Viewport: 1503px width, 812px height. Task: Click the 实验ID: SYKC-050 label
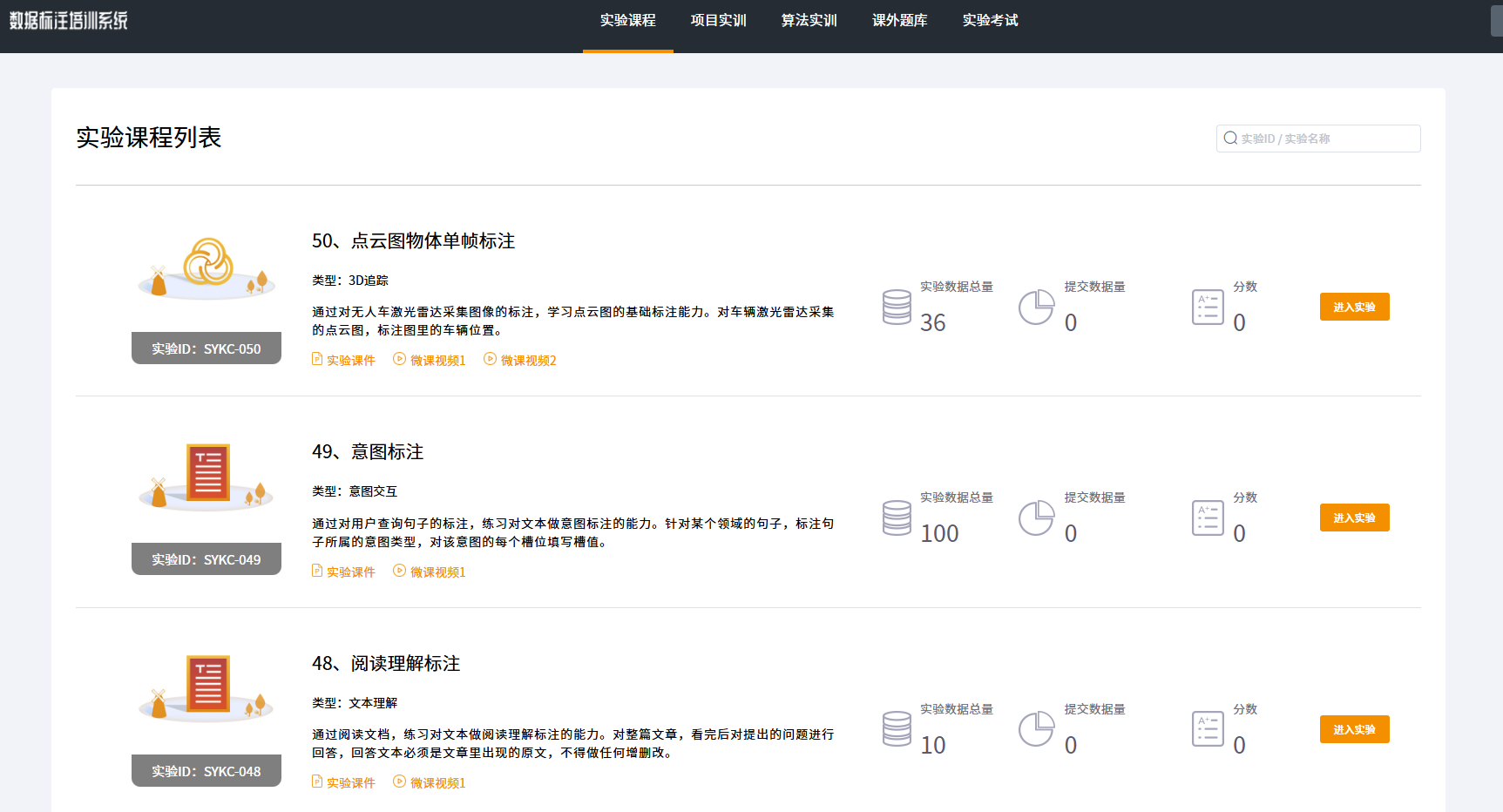coord(206,348)
